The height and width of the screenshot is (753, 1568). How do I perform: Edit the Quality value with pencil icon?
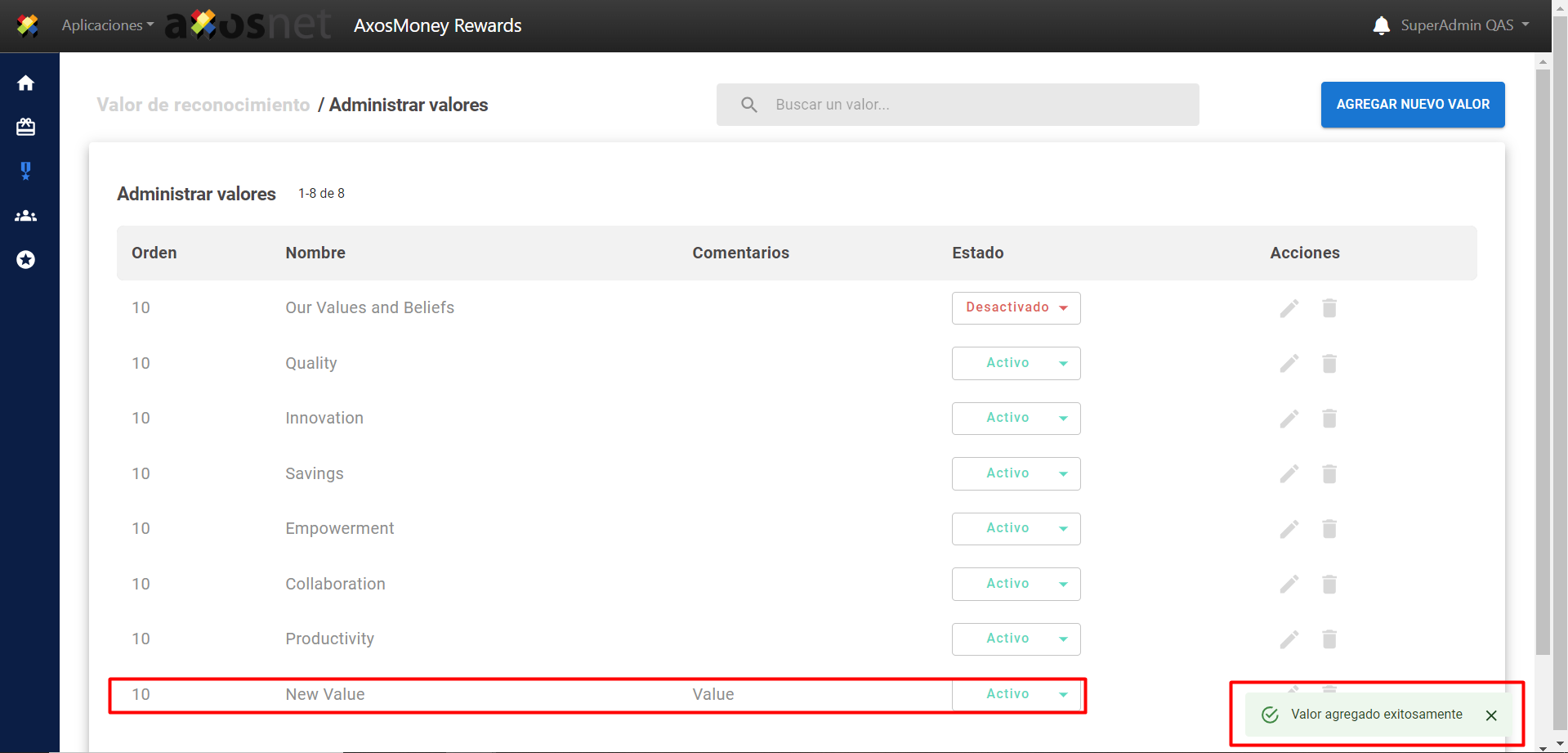coord(1289,364)
